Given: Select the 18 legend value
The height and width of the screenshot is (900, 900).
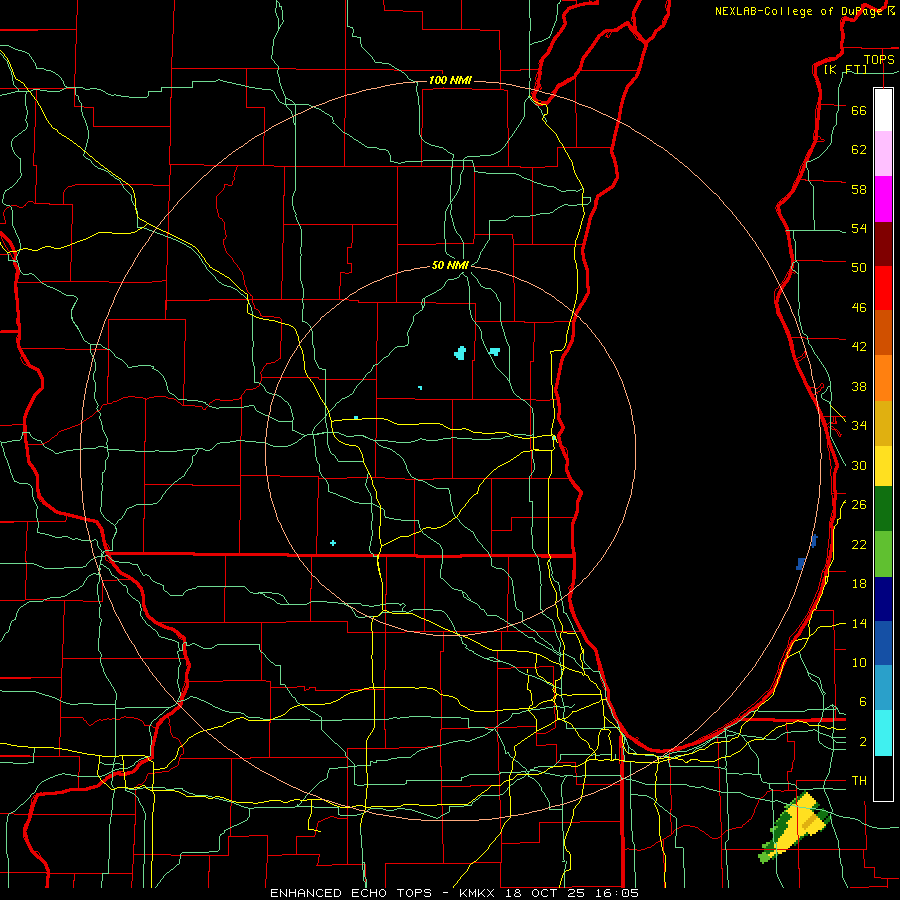Looking at the screenshot, I should point(859,584).
